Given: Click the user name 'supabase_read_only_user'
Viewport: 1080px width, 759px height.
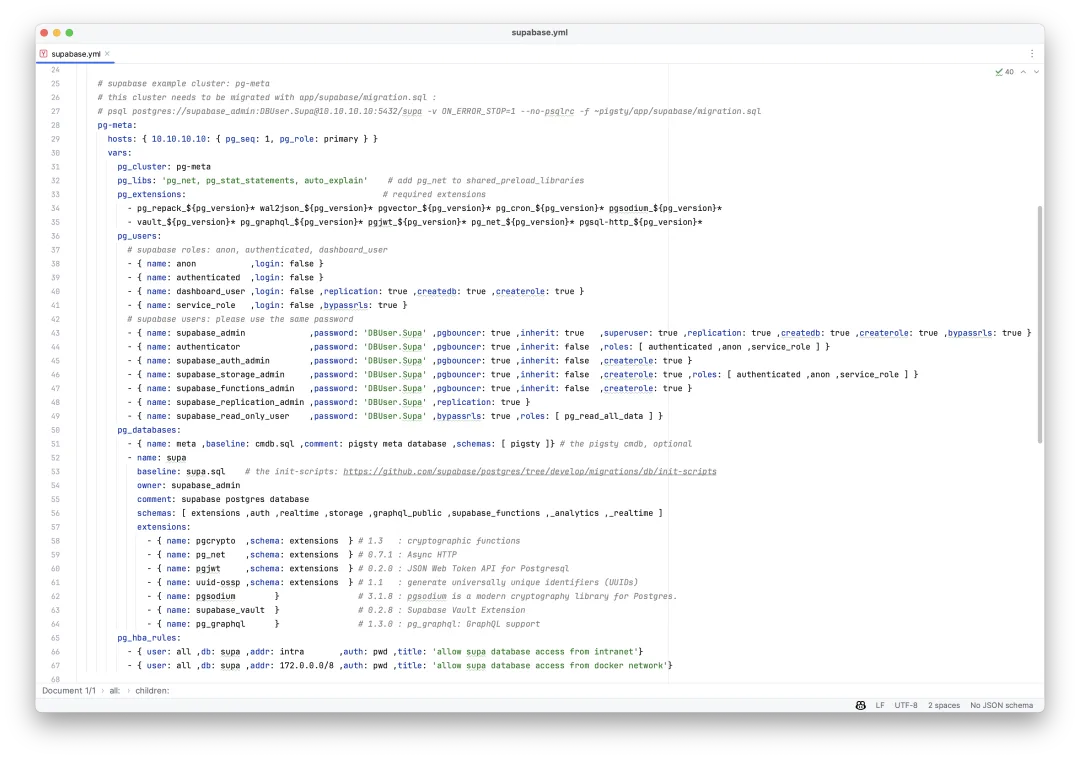Looking at the screenshot, I should pos(233,416).
